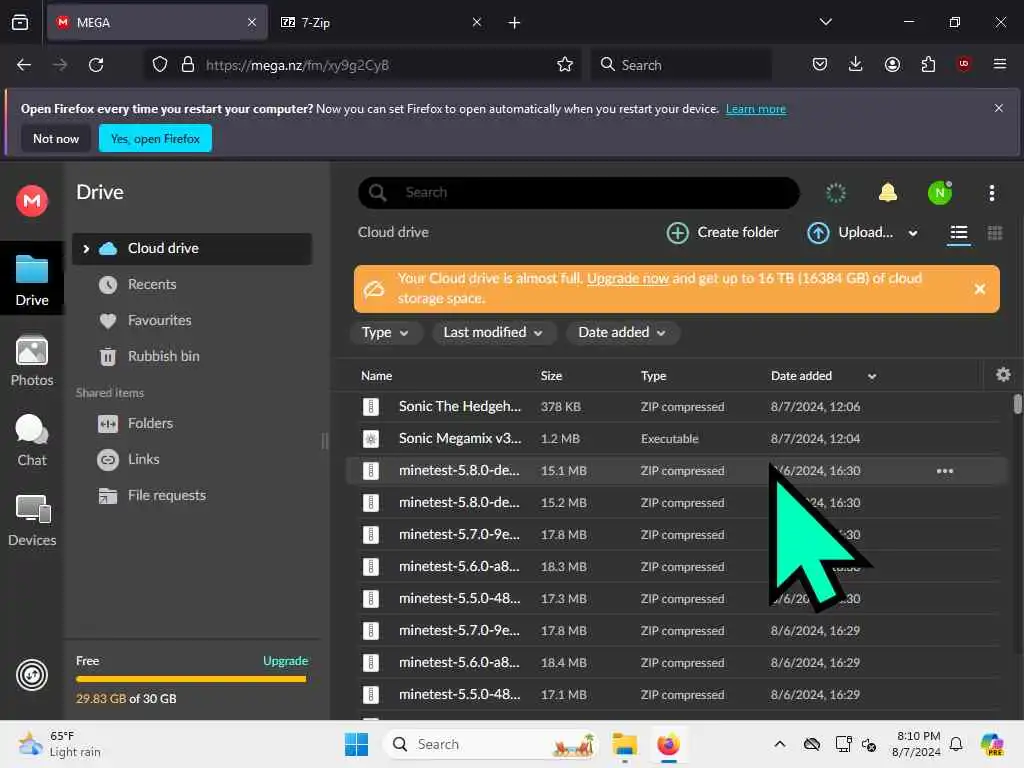Focus the Firefox search box

point(681,65)
